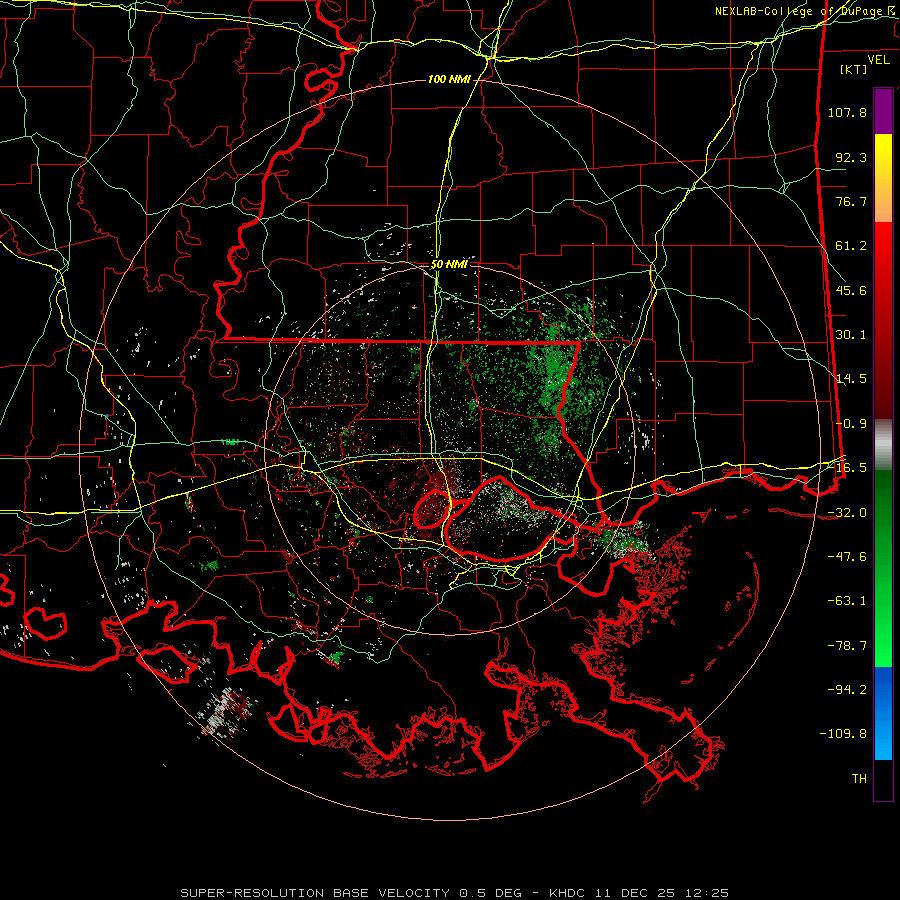Click the 50 NMI range ring label

tap(449, 265)
